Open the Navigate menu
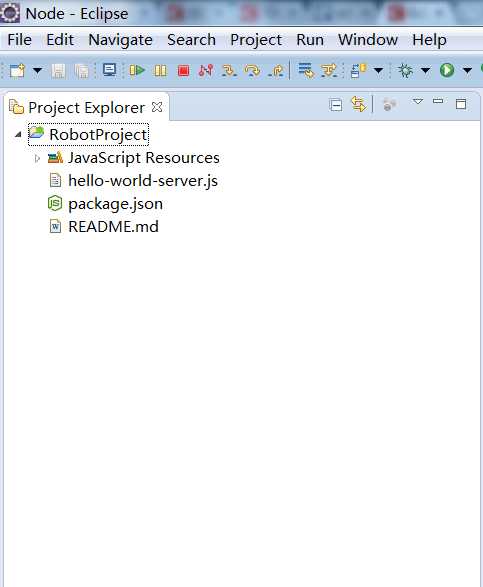Image resolution: width=483 pixels, height=587 pixels. click(121, 40)
